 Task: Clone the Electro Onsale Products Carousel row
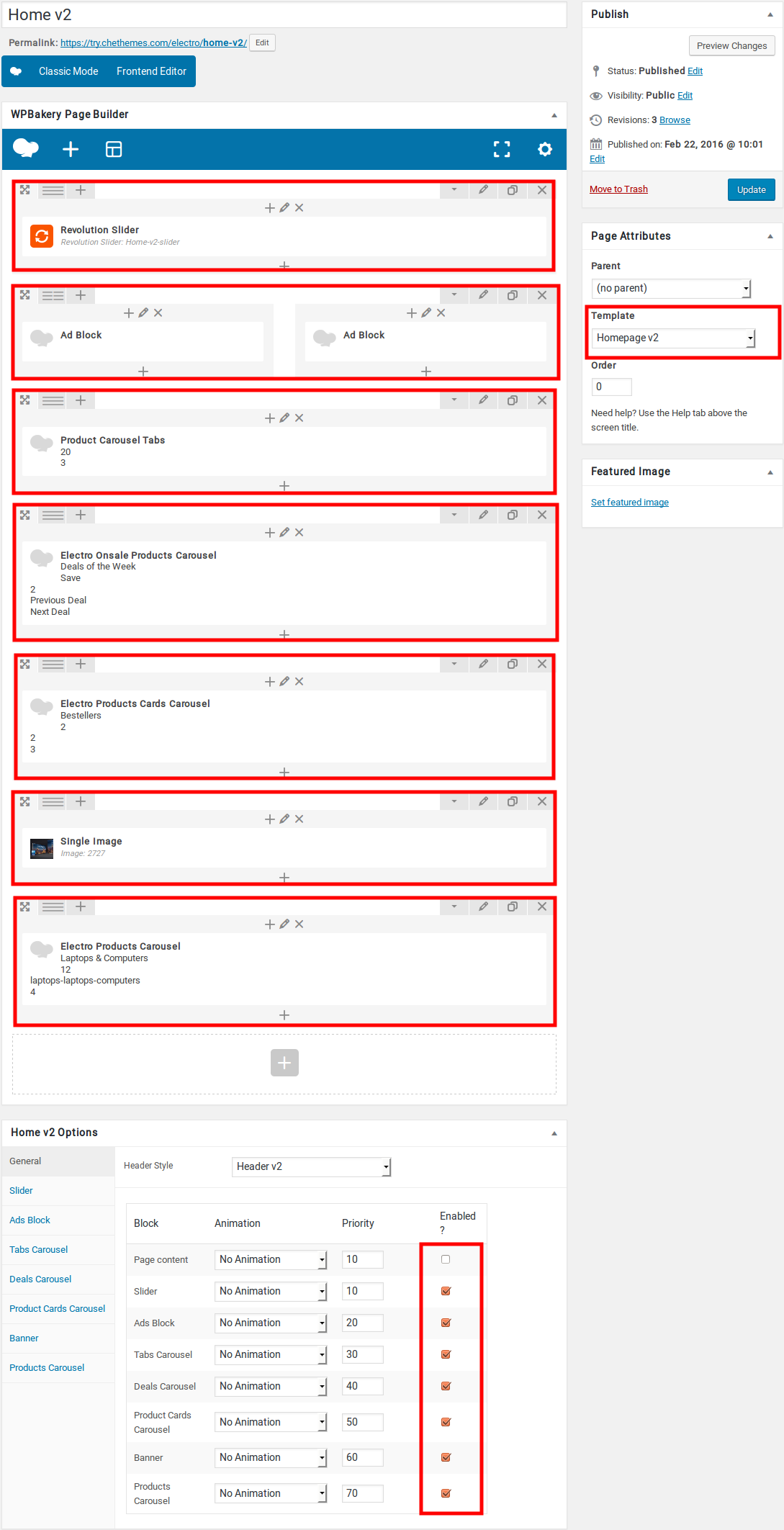pos(513,515)
